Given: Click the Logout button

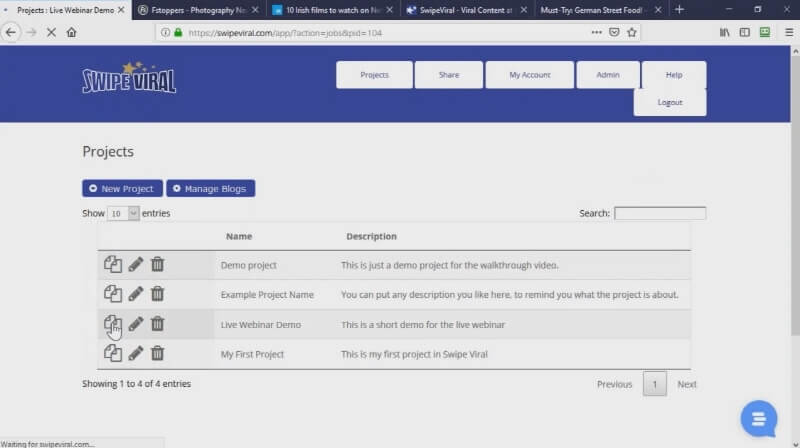Looking at the screenshot, I should 670,102.
